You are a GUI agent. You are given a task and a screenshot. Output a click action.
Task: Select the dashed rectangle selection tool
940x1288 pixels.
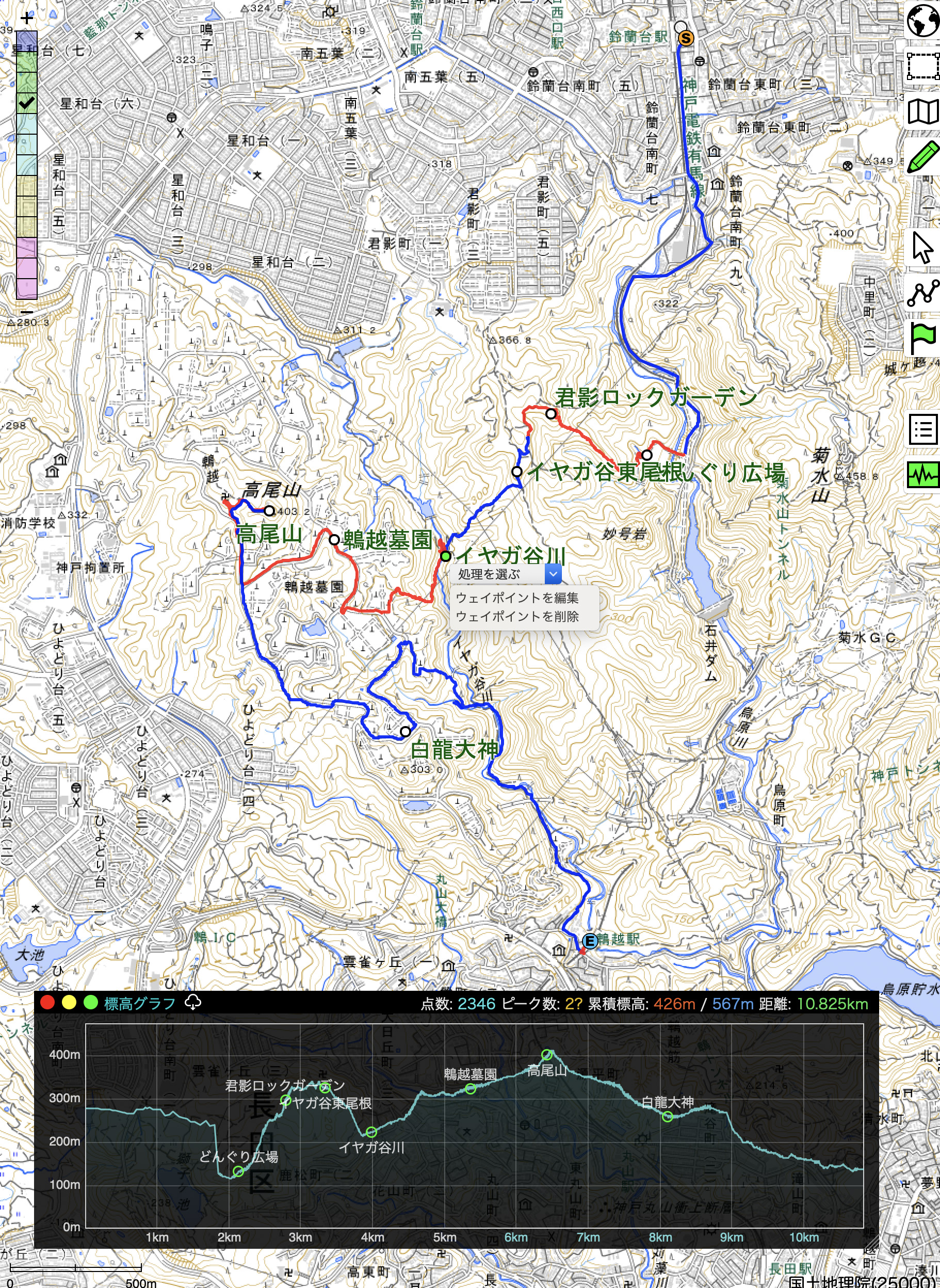(x=923, y=67)
